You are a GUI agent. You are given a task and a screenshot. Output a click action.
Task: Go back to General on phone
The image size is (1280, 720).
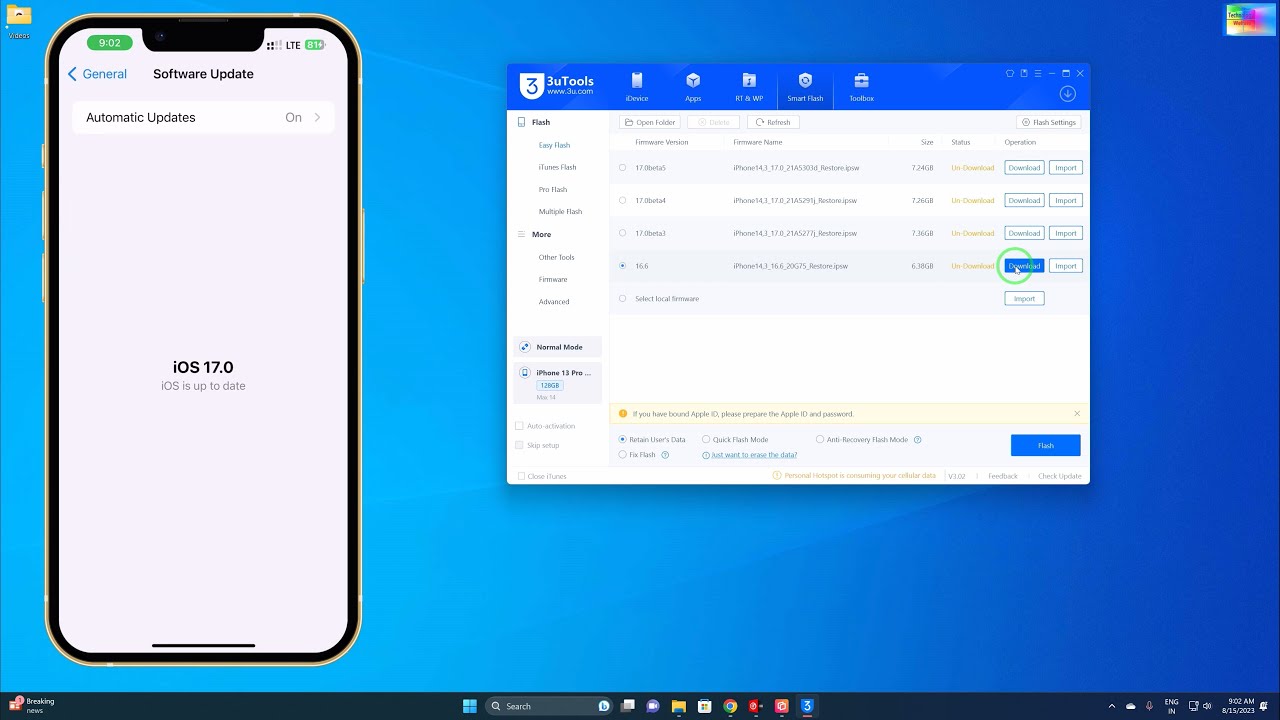(x=97, y=74)
